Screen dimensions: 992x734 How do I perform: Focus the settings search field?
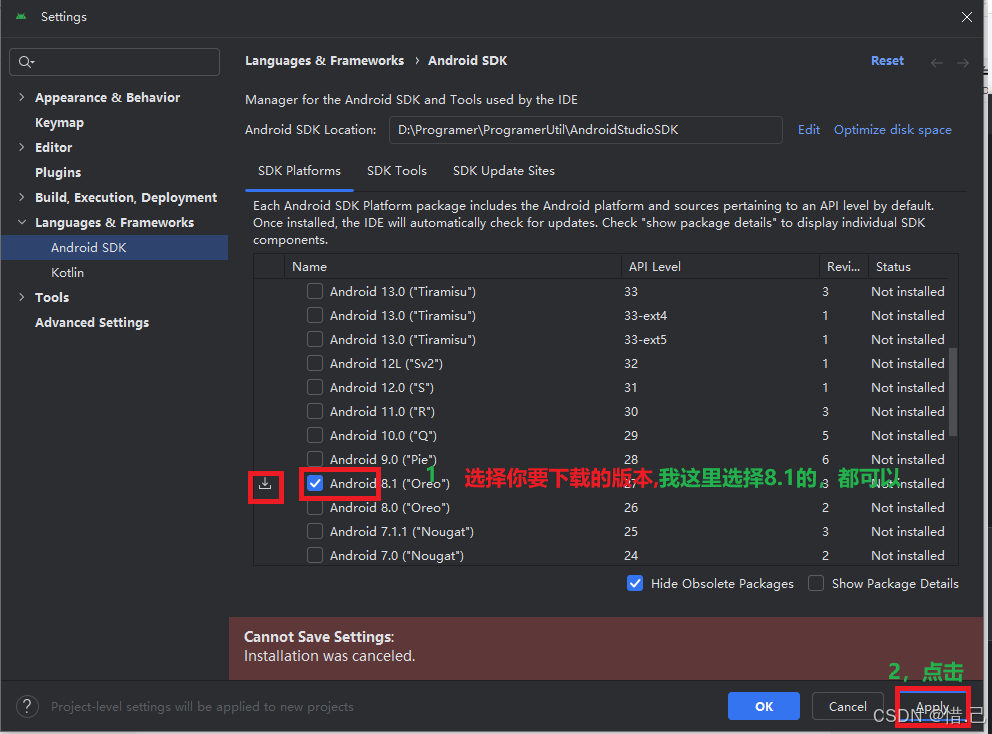tap(115, 62)
